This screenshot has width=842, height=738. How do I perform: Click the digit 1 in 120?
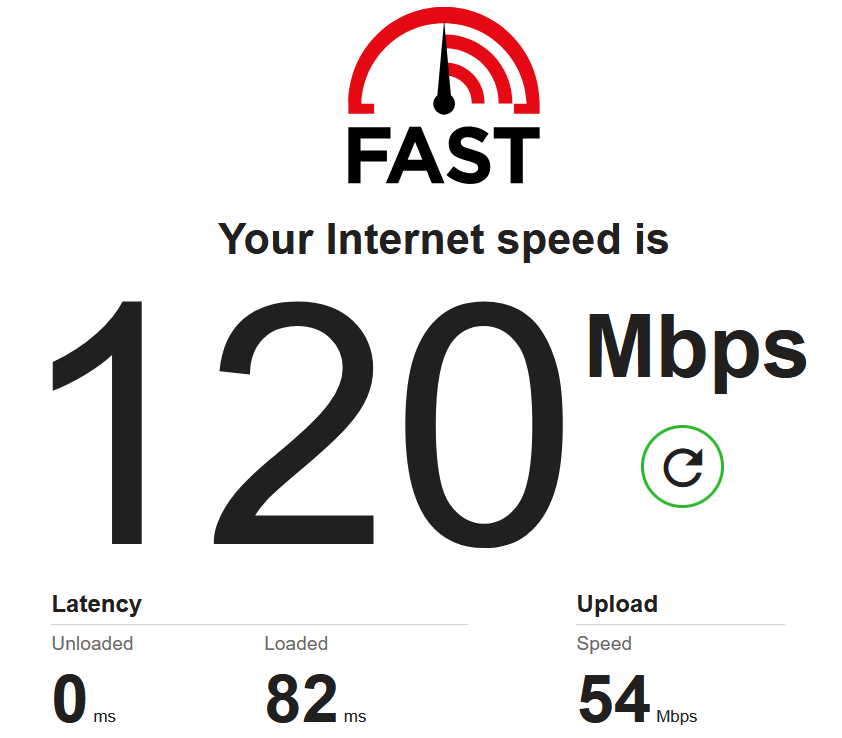(98, 423)
